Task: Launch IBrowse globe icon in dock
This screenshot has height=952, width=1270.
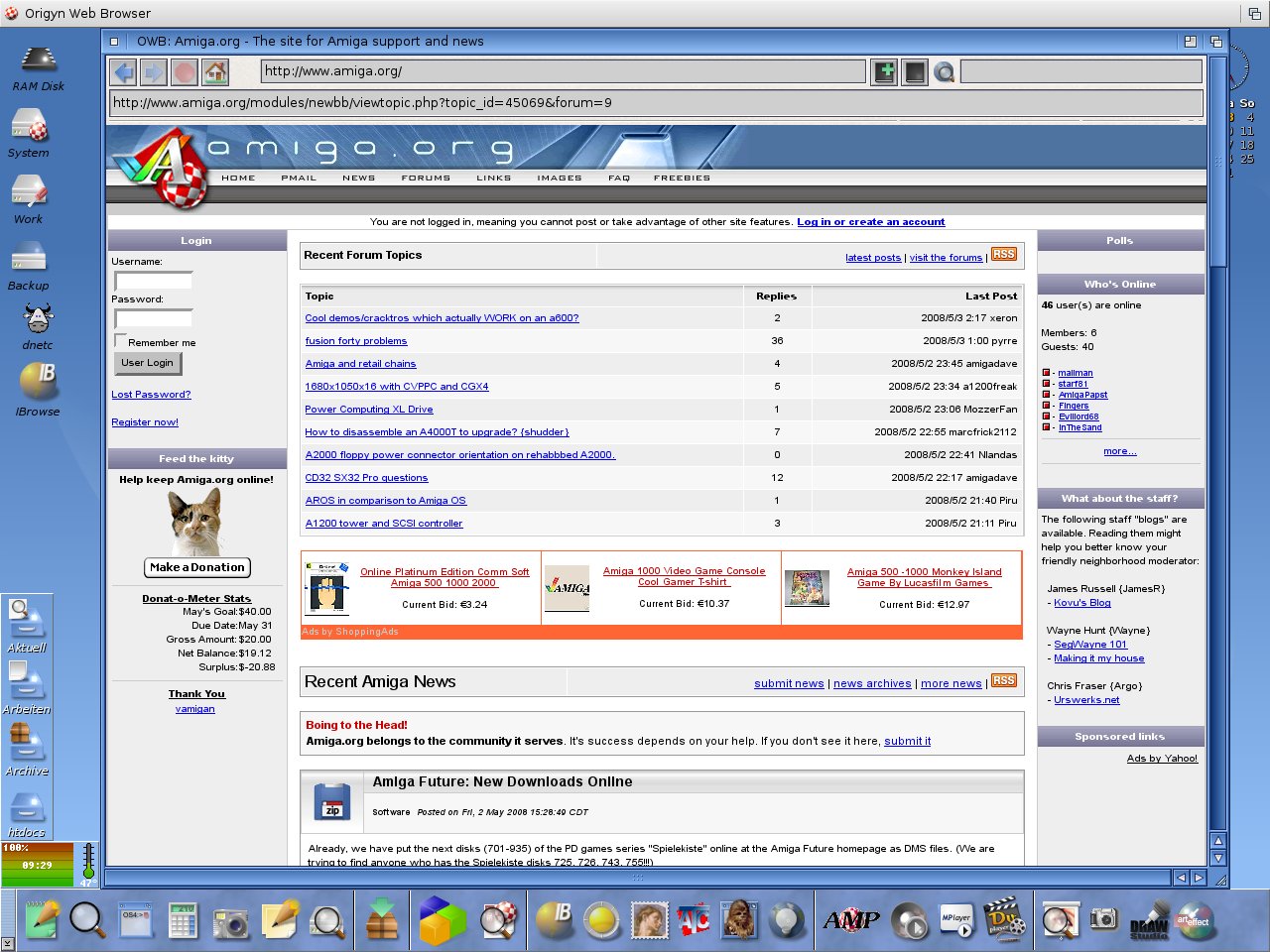Action: pos(554,920)
